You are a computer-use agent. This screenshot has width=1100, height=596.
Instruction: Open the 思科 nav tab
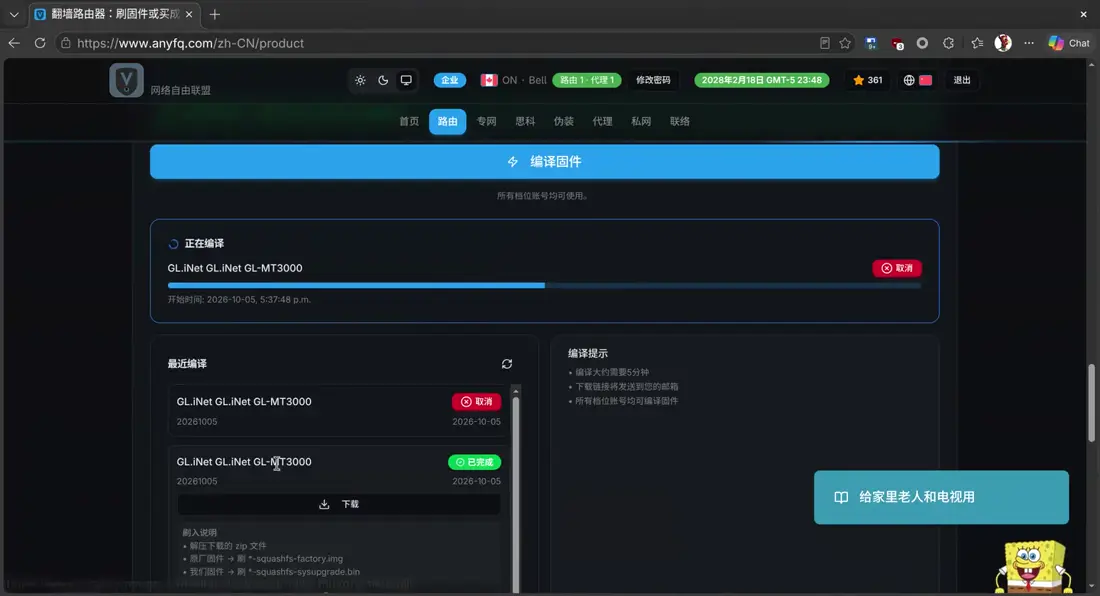[x=525, y=121]
